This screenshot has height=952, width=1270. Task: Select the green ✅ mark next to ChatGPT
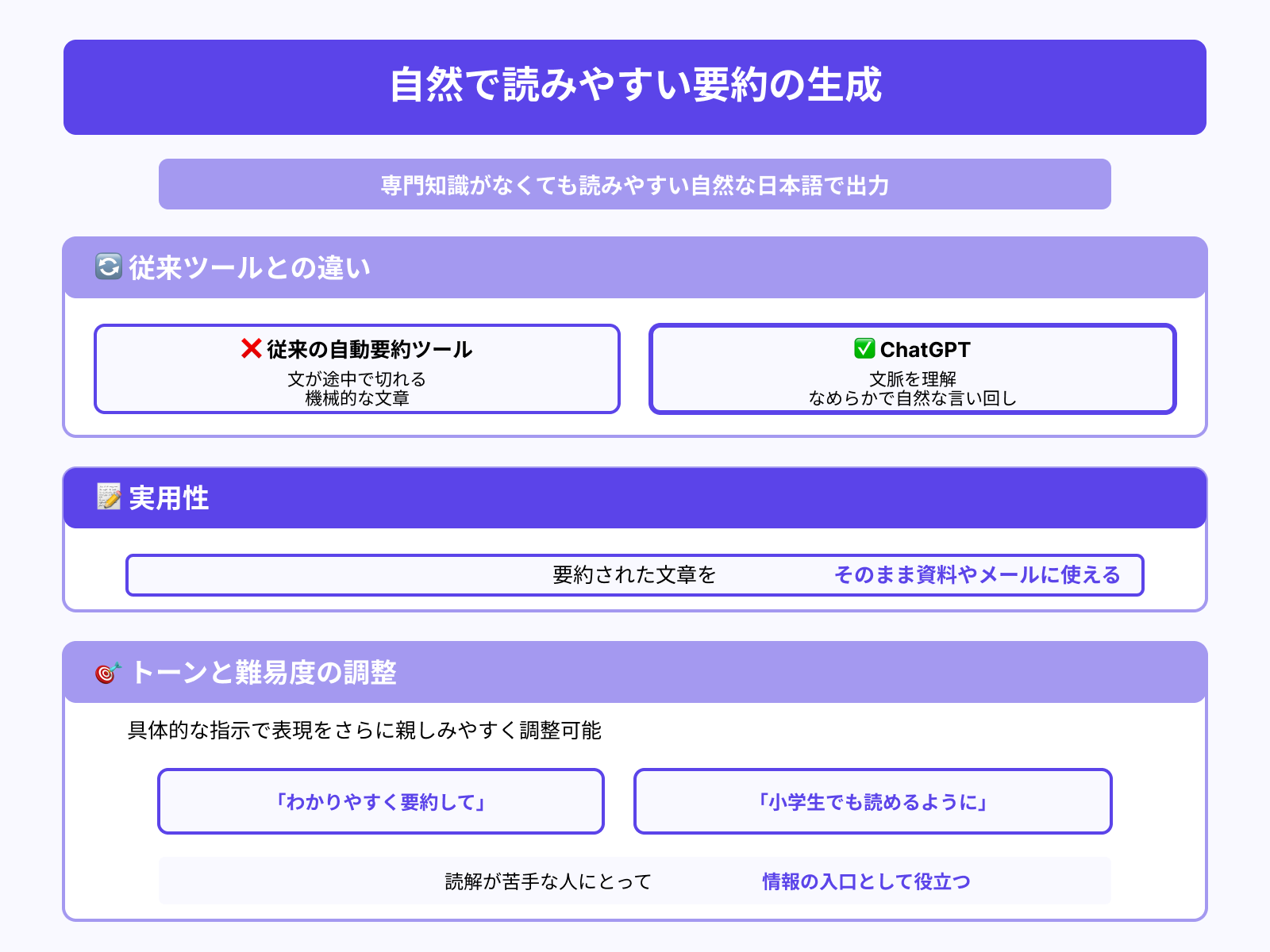click(865, 347)
